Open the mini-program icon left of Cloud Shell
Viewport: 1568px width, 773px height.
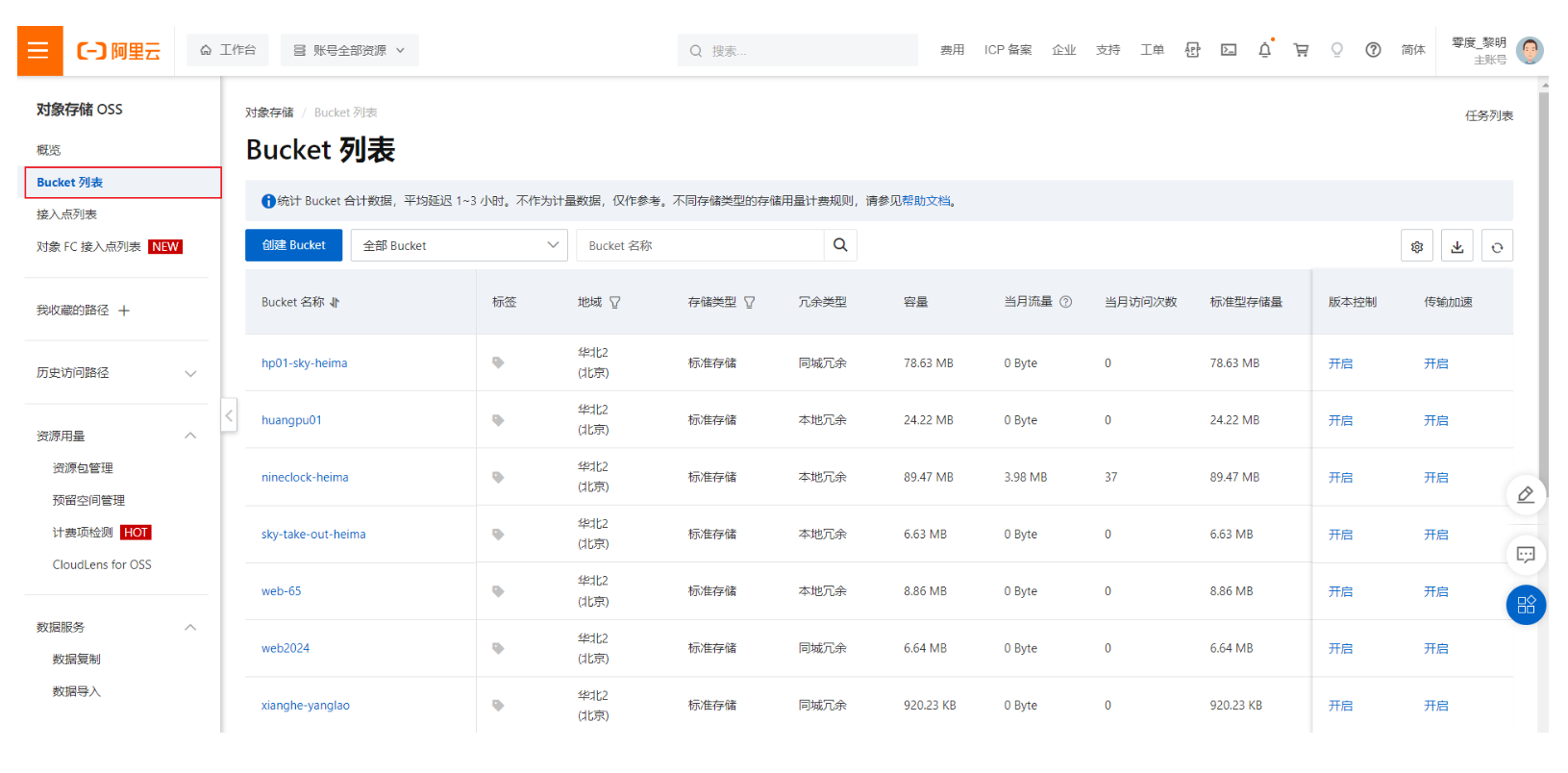click(1192, 50)
